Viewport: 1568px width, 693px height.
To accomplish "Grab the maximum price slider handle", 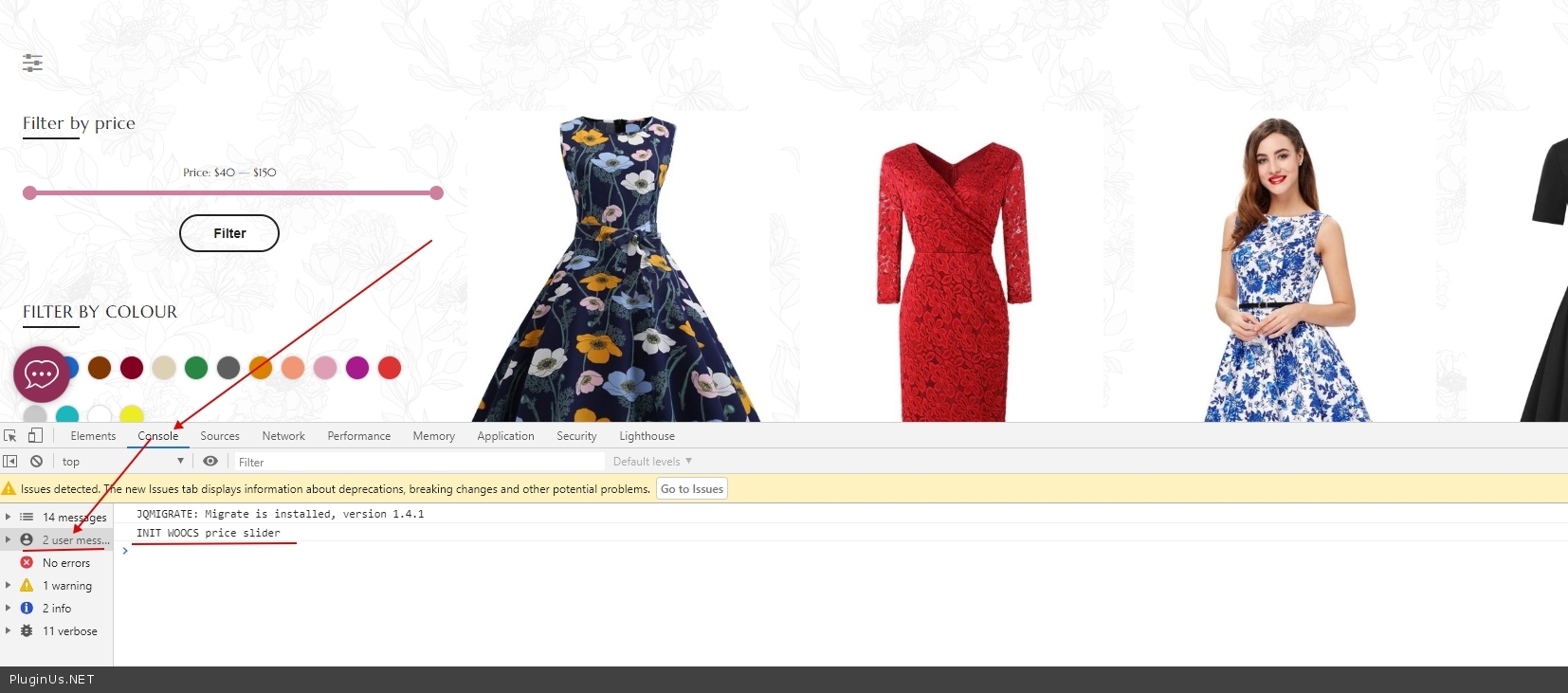I will [436, 192].
